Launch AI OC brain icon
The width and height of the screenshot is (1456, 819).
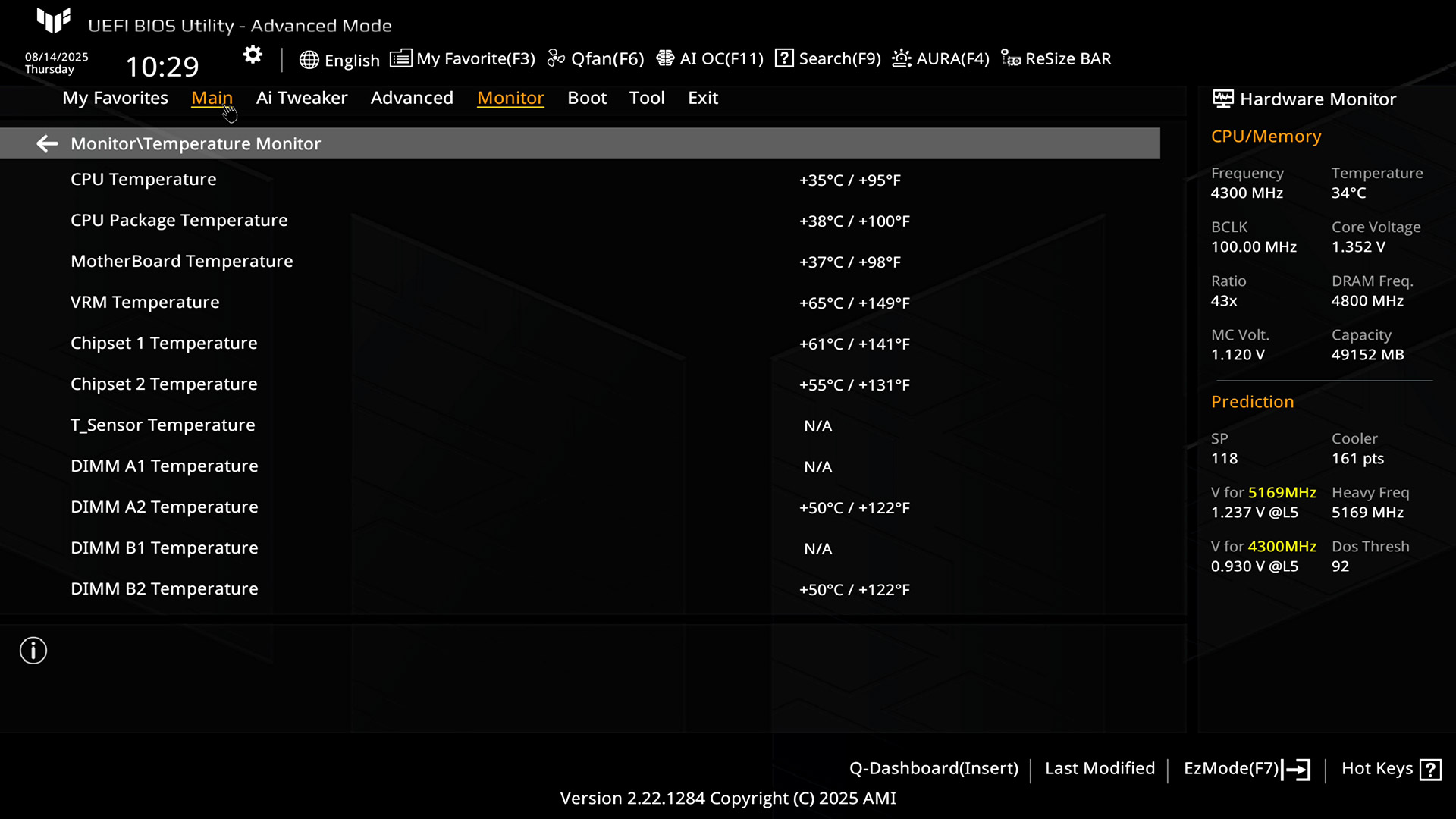tap(665, 58)
